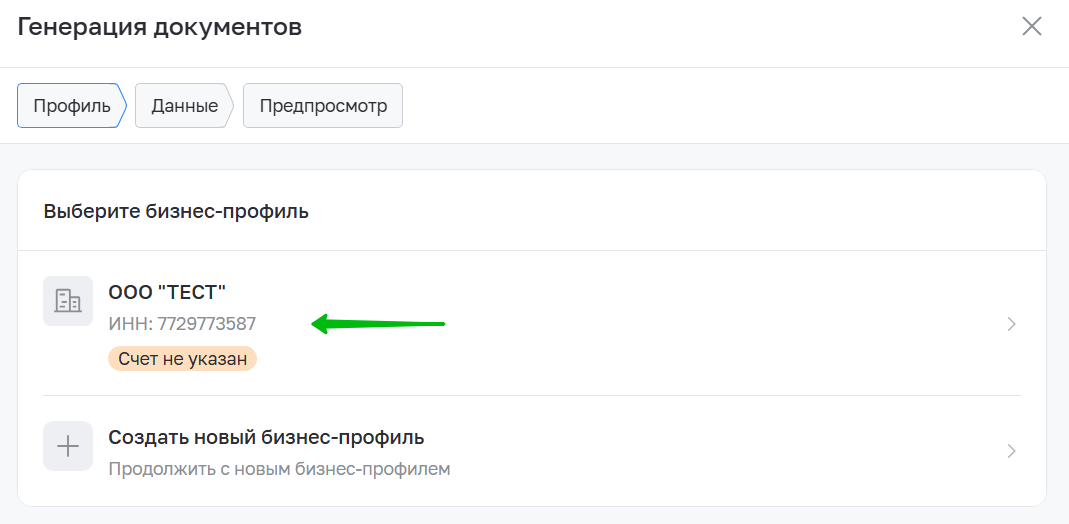1069x524 pixels.
Task: Click the pointed right edge of Данные tab
Action: tap(230, 106)
